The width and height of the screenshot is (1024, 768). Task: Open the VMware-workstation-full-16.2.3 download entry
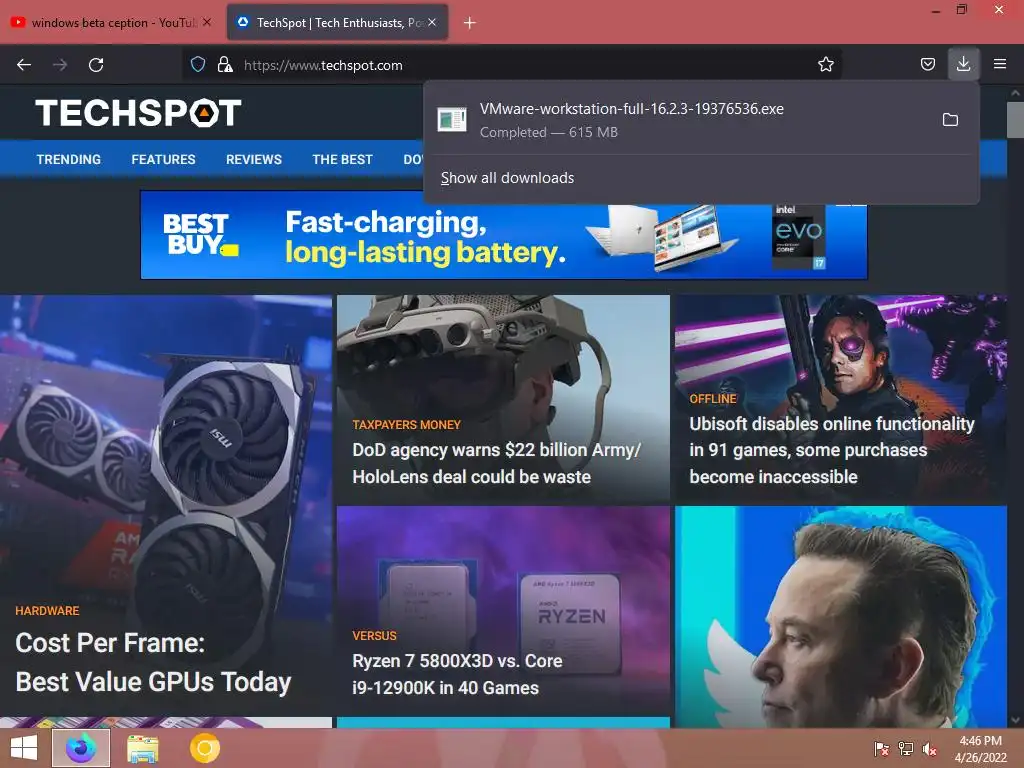[x=679, y=120]
